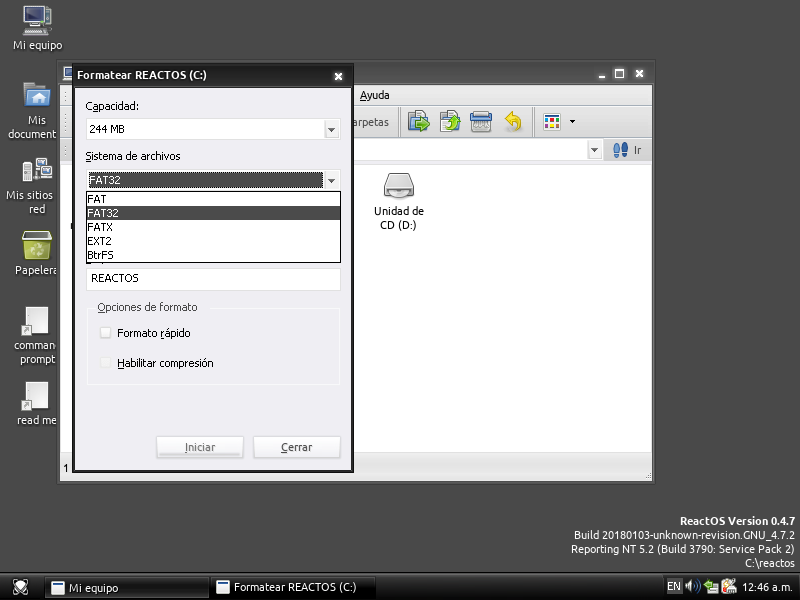
Task: Click the selected FAT32 combo box field
Action: pos(205,180)
